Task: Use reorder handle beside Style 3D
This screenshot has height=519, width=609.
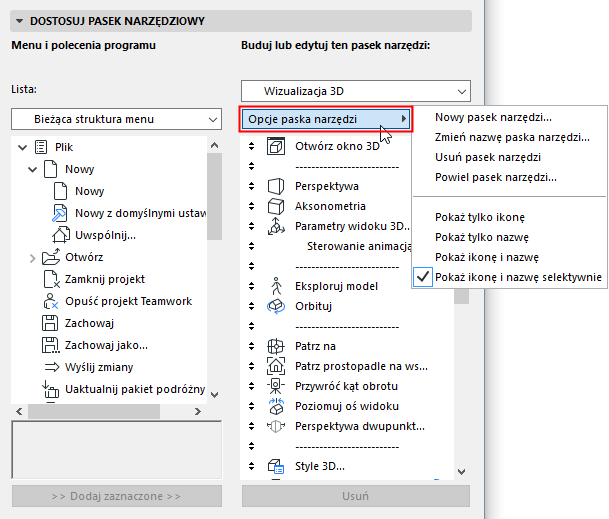Action: (252, 466)
